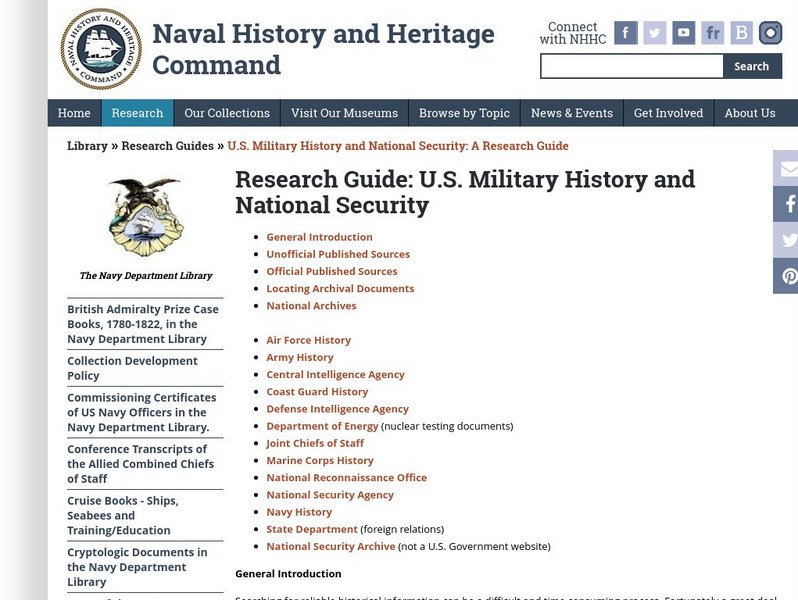The width and height of the screenshot is (798, 600).
Task: Jump to General Introduction link
Action: [x=319, y=237]
